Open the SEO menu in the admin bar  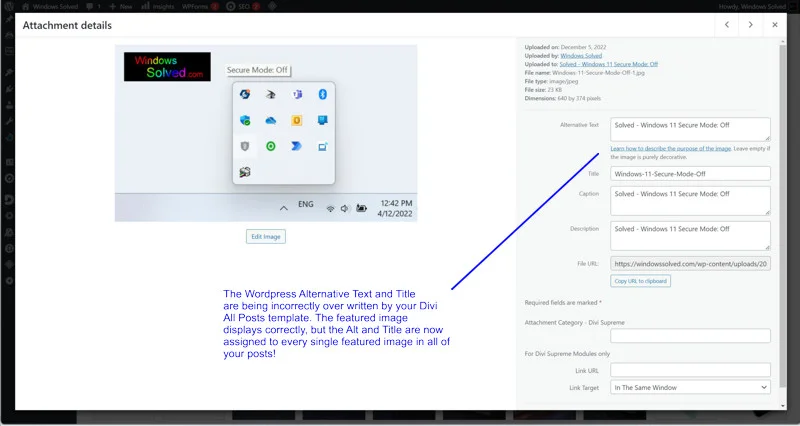[x=243, y=7]
